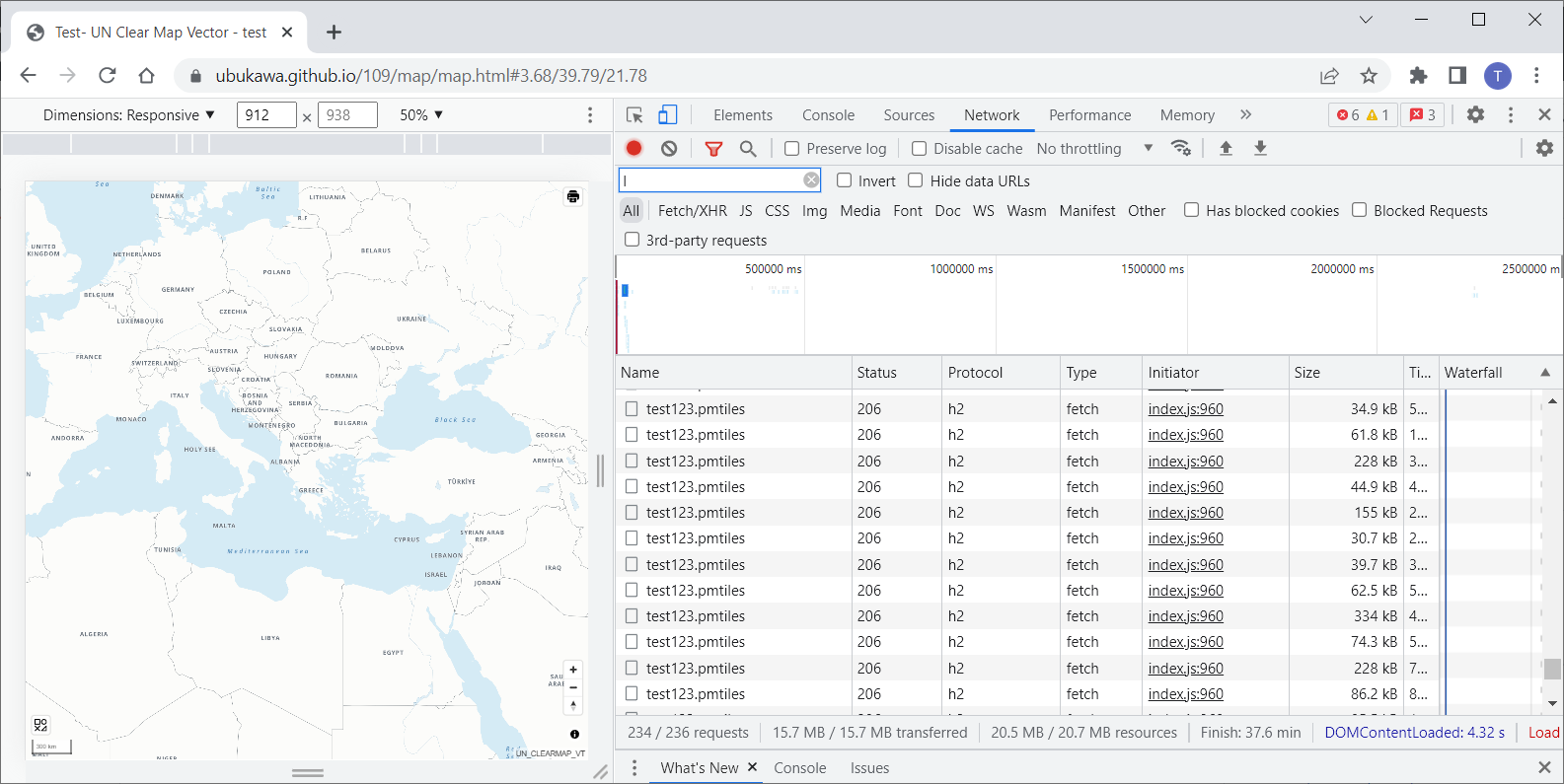Click the map print button

[573, 196]
